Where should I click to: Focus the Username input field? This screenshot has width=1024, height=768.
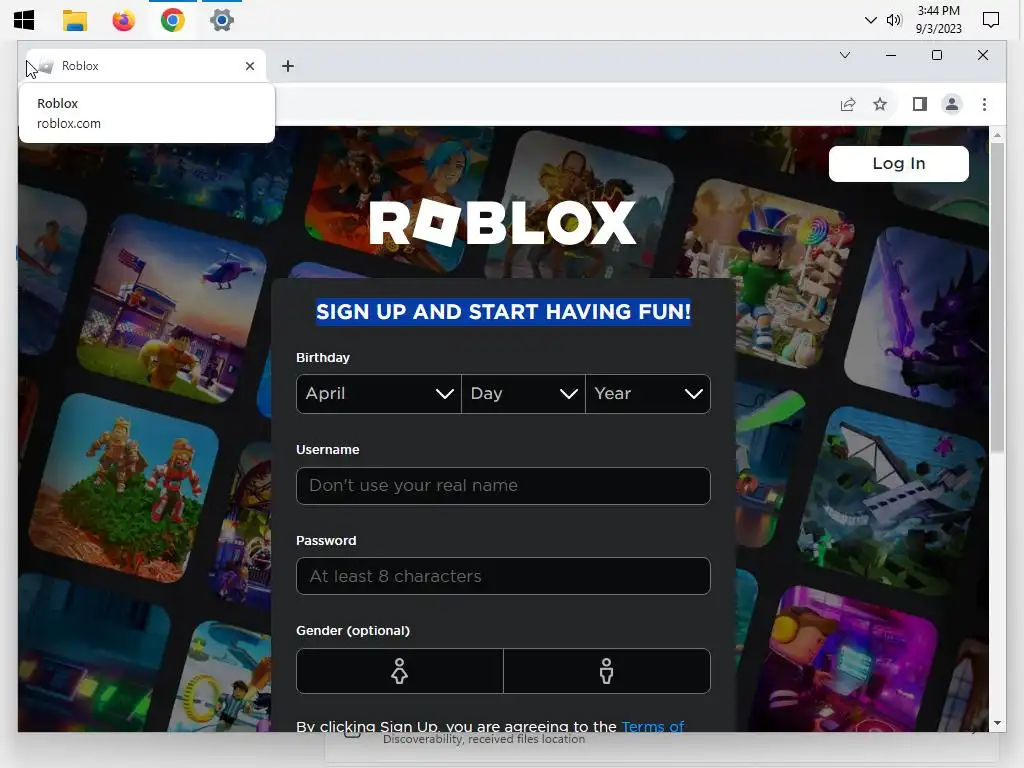pyautogui.click(x=503, y=486)
